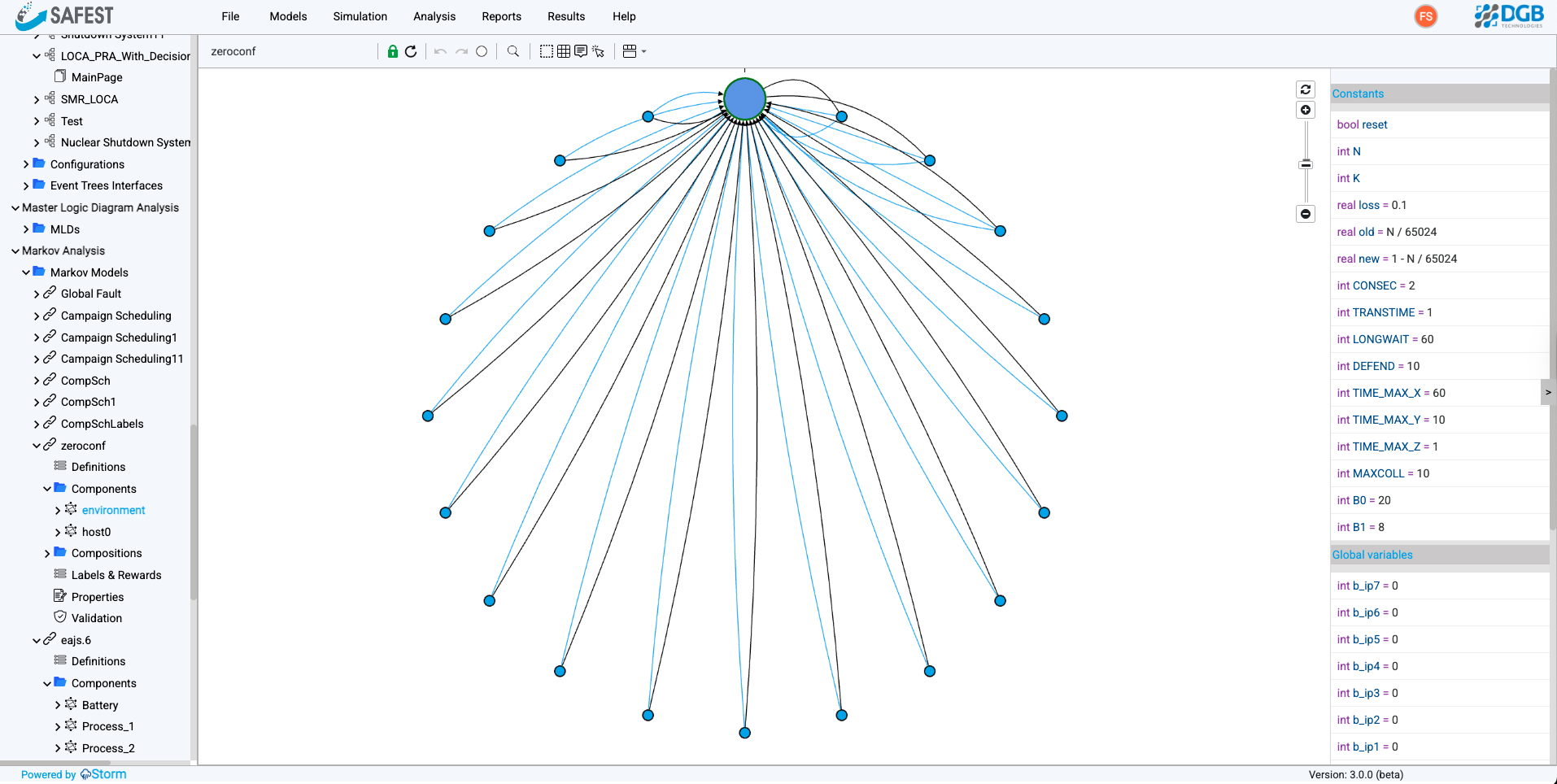Select the interactive cursor tool on the toolbar
The width and height of the screenshot is (1557, 784).
(600, 50)
